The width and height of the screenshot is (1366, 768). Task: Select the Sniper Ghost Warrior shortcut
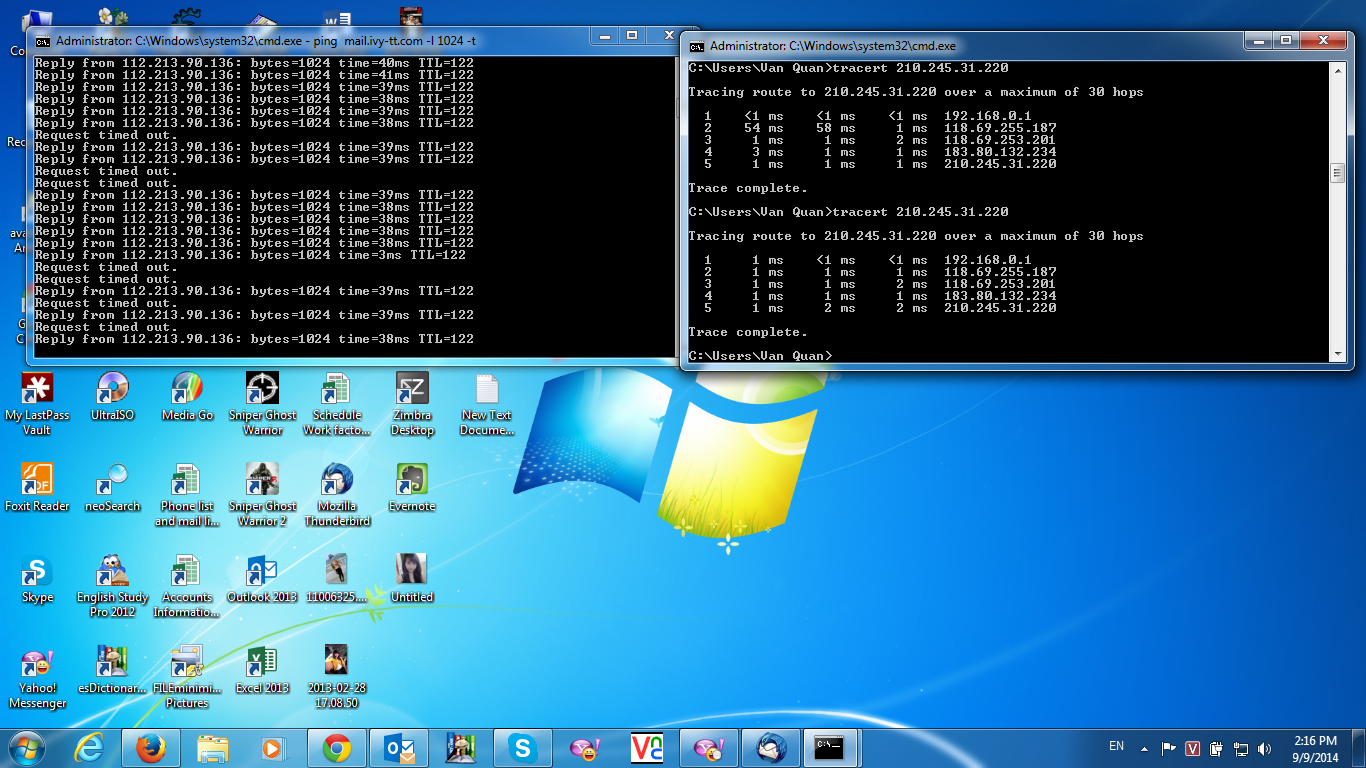[x=262, y=404]
